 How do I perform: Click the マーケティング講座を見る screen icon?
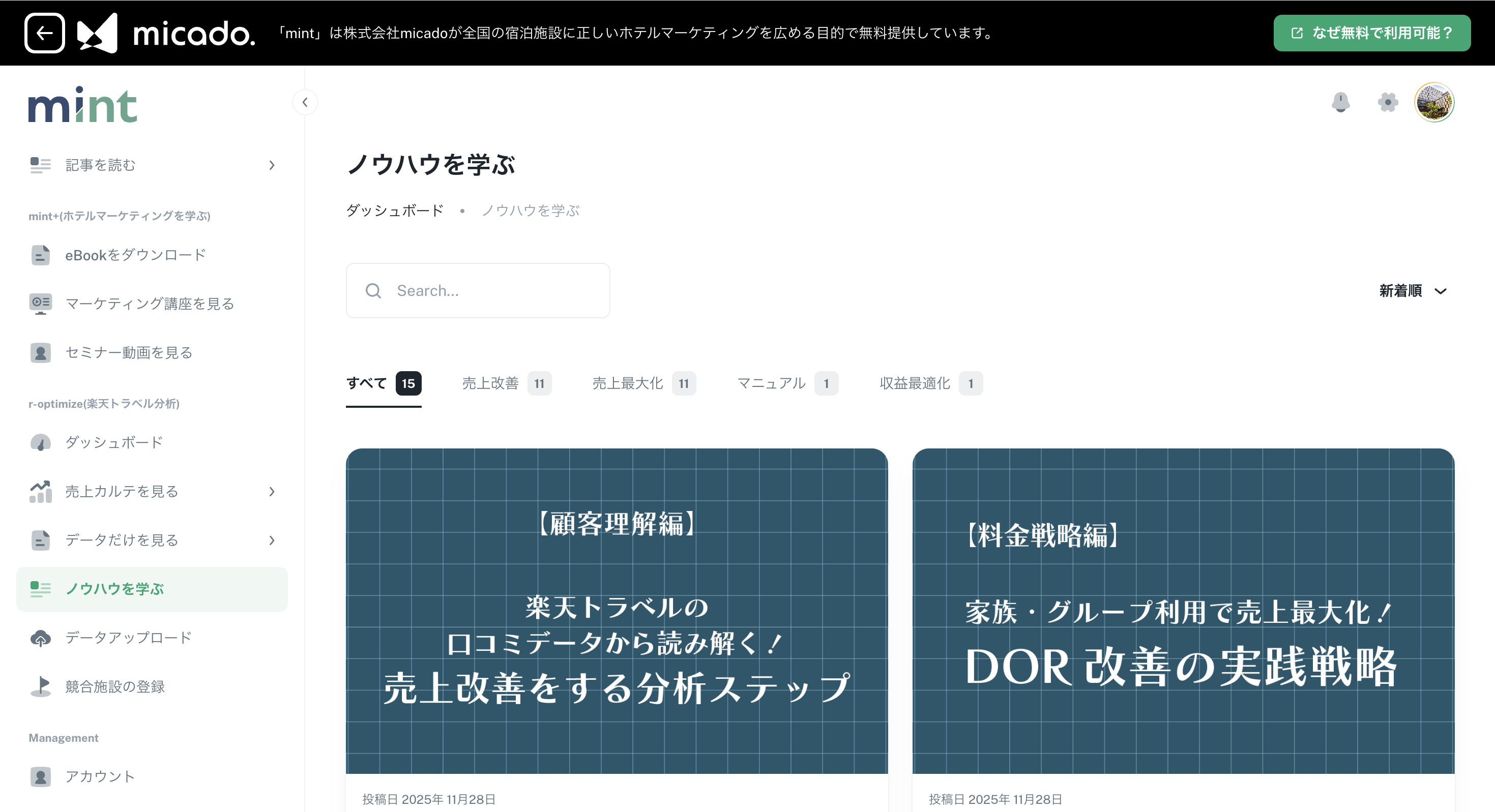point(40,304)
